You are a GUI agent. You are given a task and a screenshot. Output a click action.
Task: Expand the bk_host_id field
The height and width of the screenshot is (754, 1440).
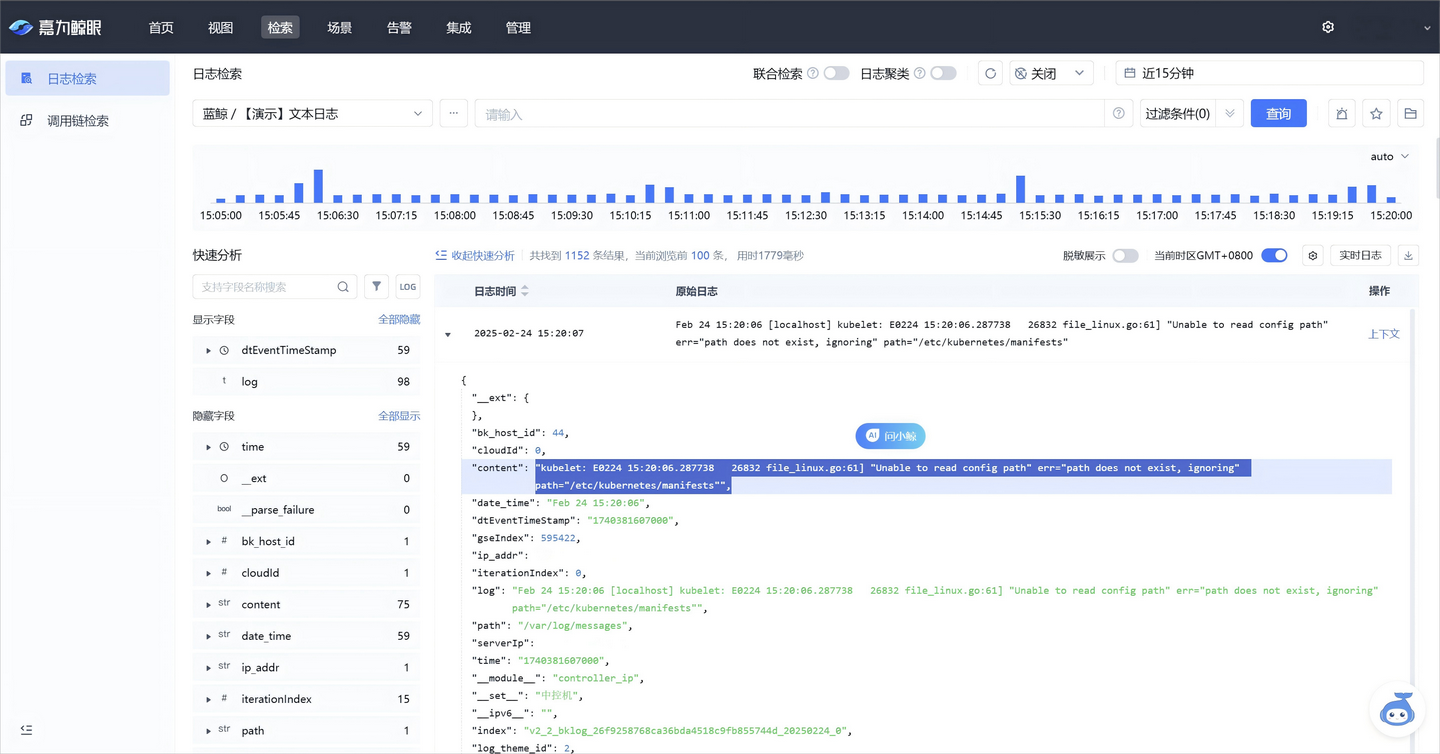click(x=208, y=541)
